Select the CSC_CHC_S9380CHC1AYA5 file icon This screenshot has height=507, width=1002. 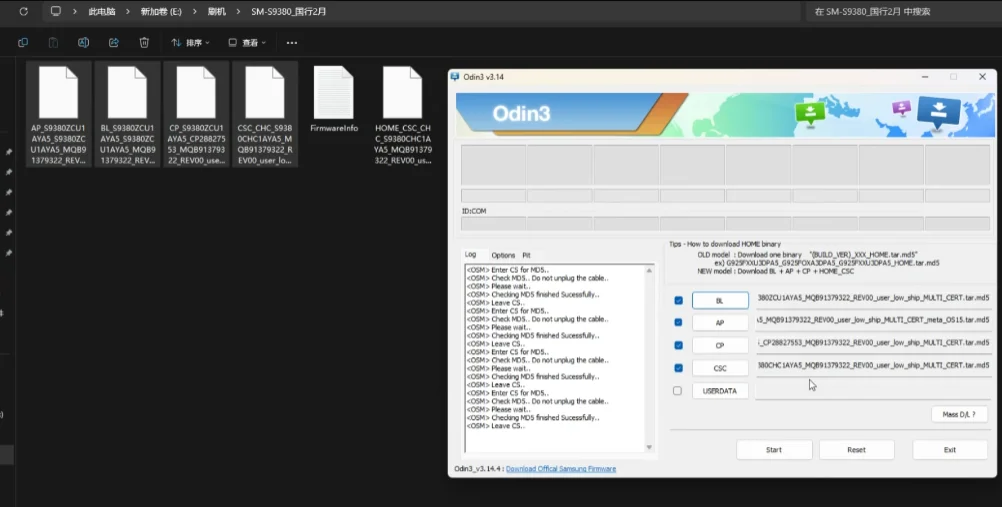[265, 93]
